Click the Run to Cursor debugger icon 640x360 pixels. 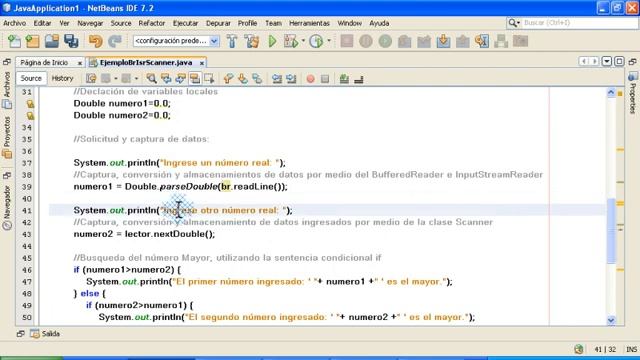coord(482,41)
